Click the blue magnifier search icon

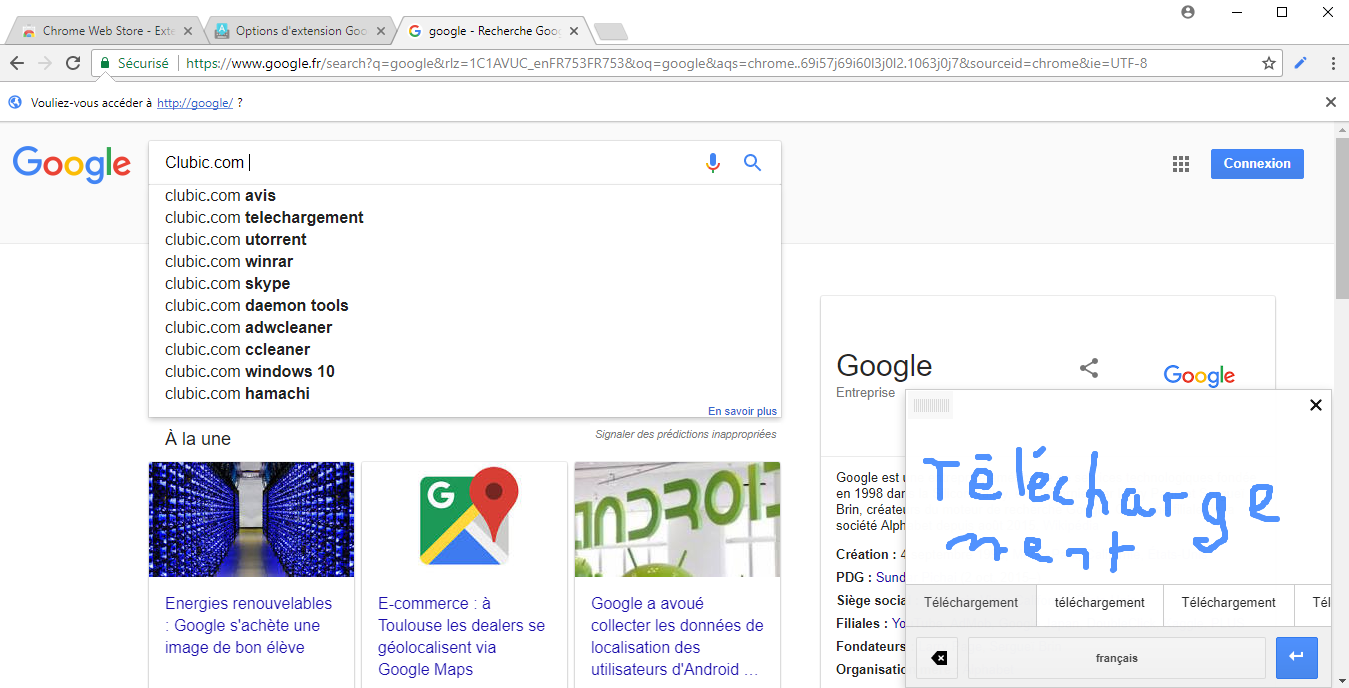[x=753, y=163]
